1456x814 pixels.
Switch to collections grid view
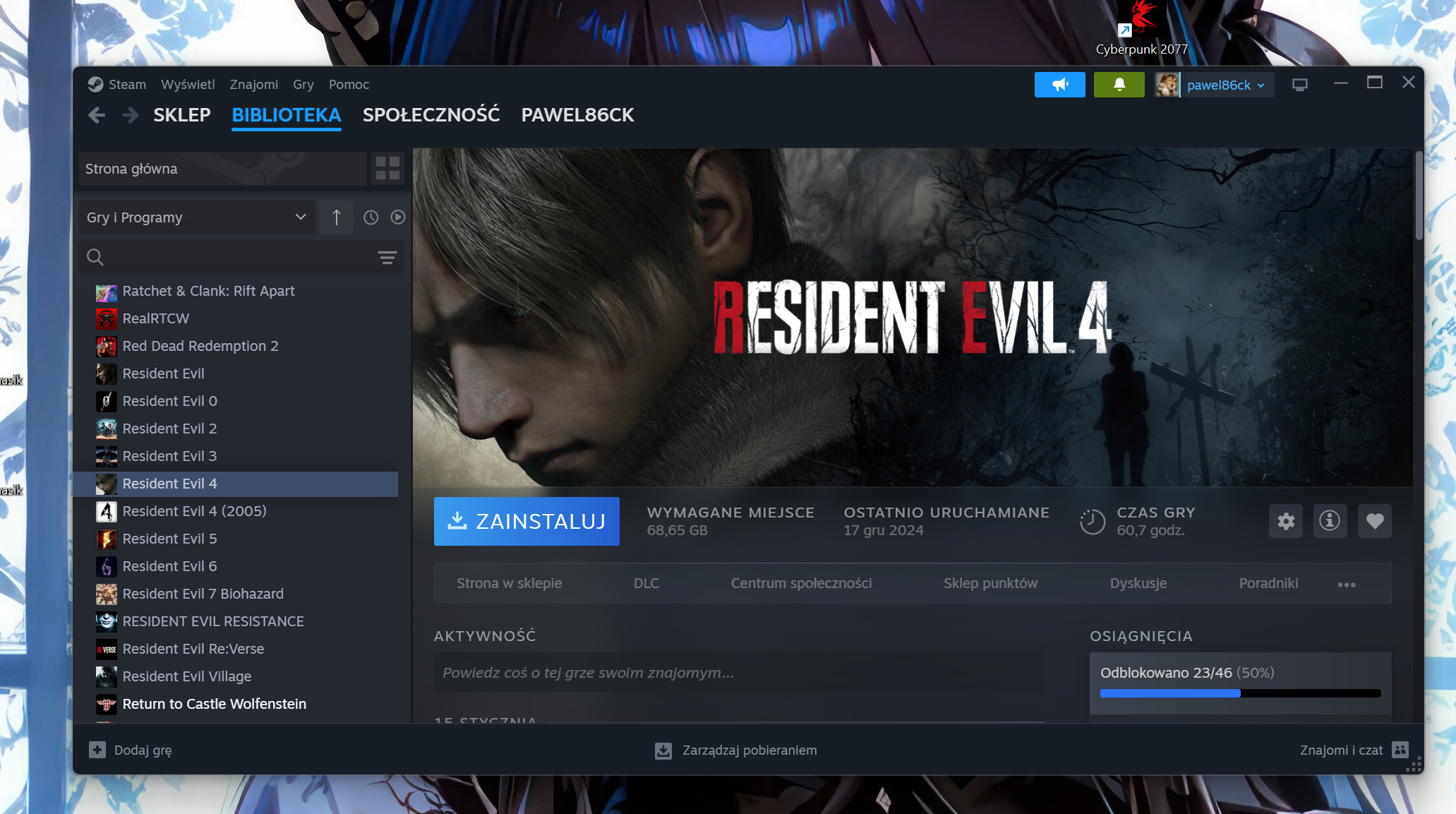coord(387,169)
